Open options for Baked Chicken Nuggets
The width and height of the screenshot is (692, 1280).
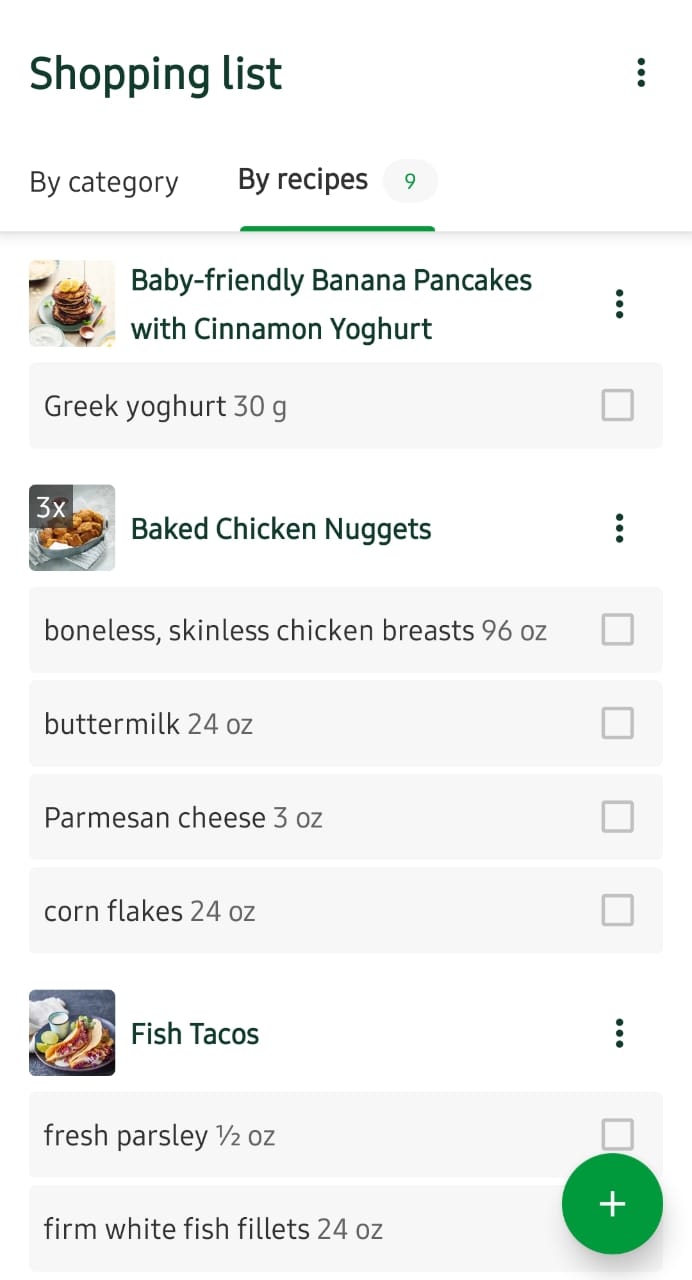(620, 528)
